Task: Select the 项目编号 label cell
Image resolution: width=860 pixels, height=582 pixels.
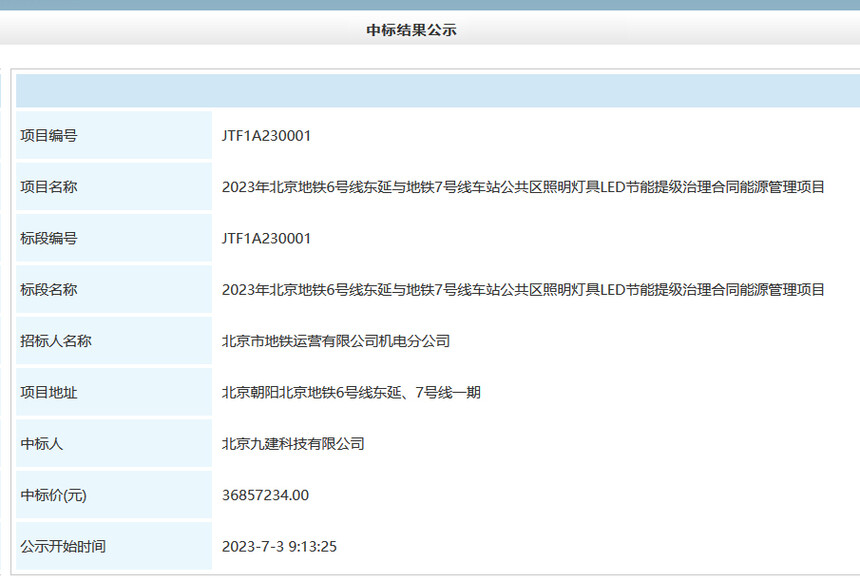Action: coord(114,135)
